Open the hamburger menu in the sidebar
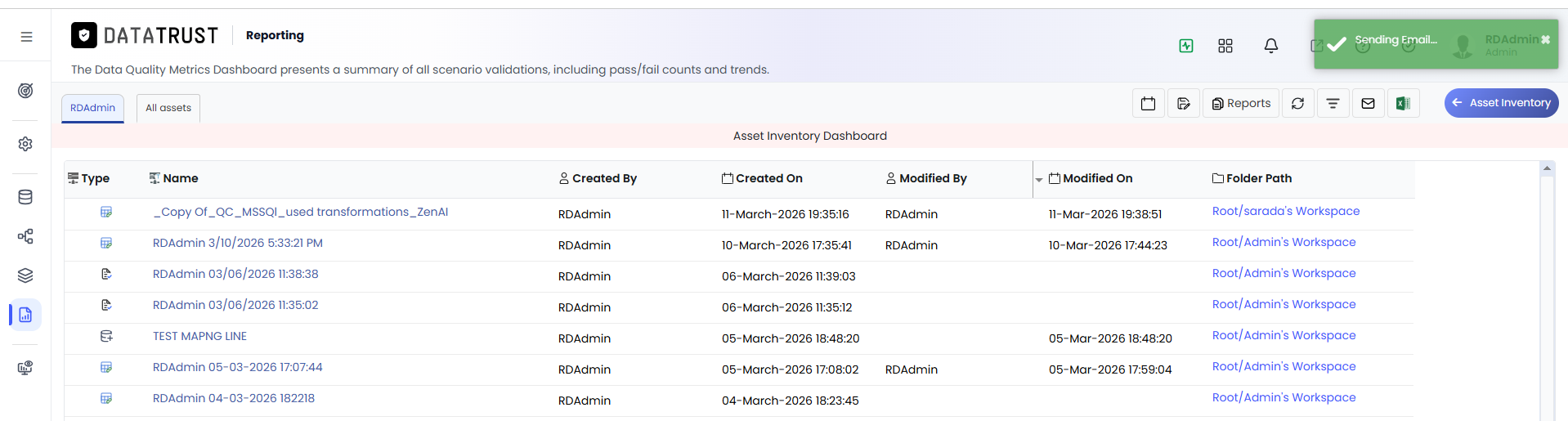Image resolution: width=1568 pixels, height=421 pixels. click(26, 37)
